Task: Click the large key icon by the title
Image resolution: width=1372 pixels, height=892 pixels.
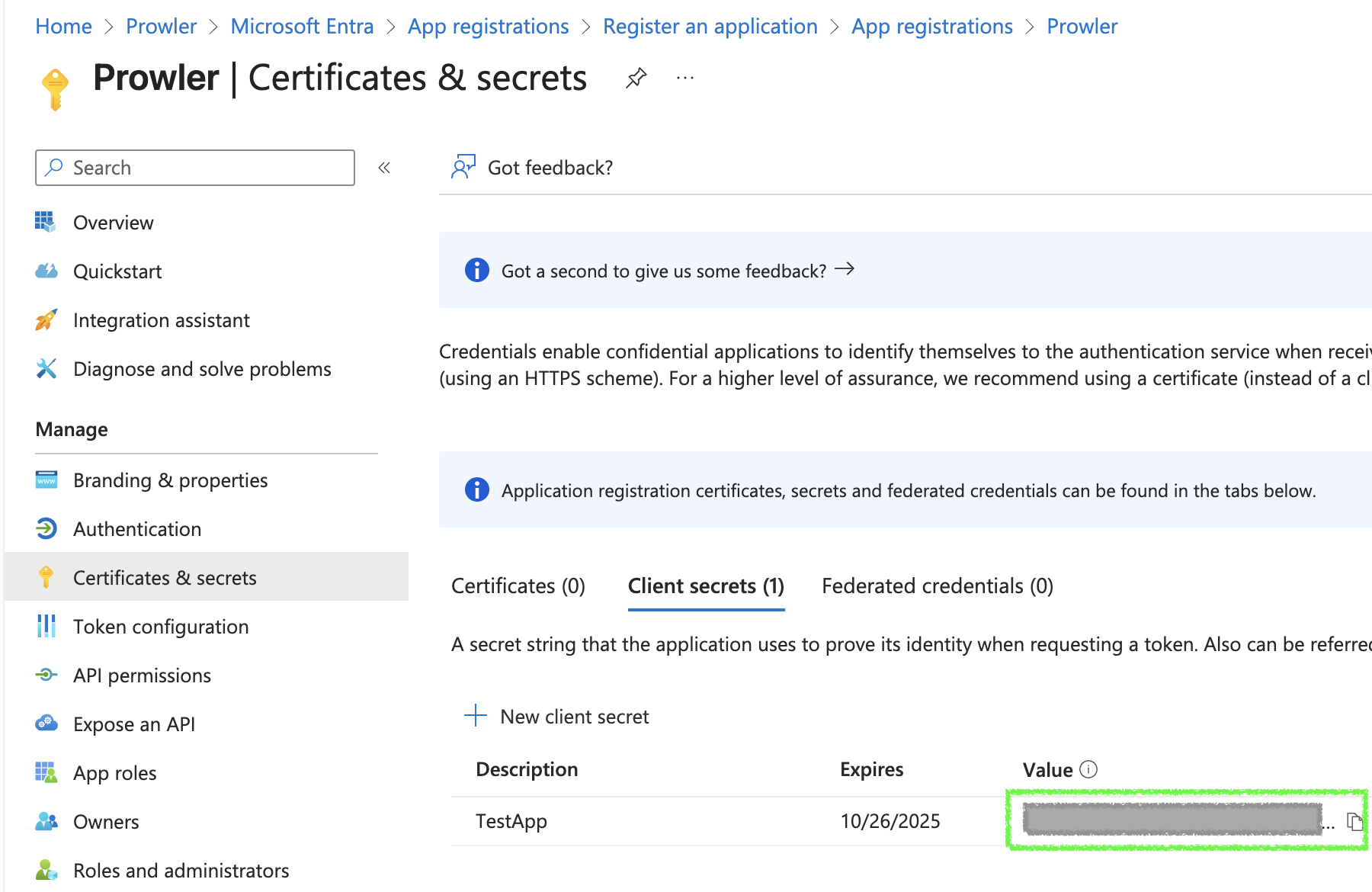Action: (x=55, y=89)
